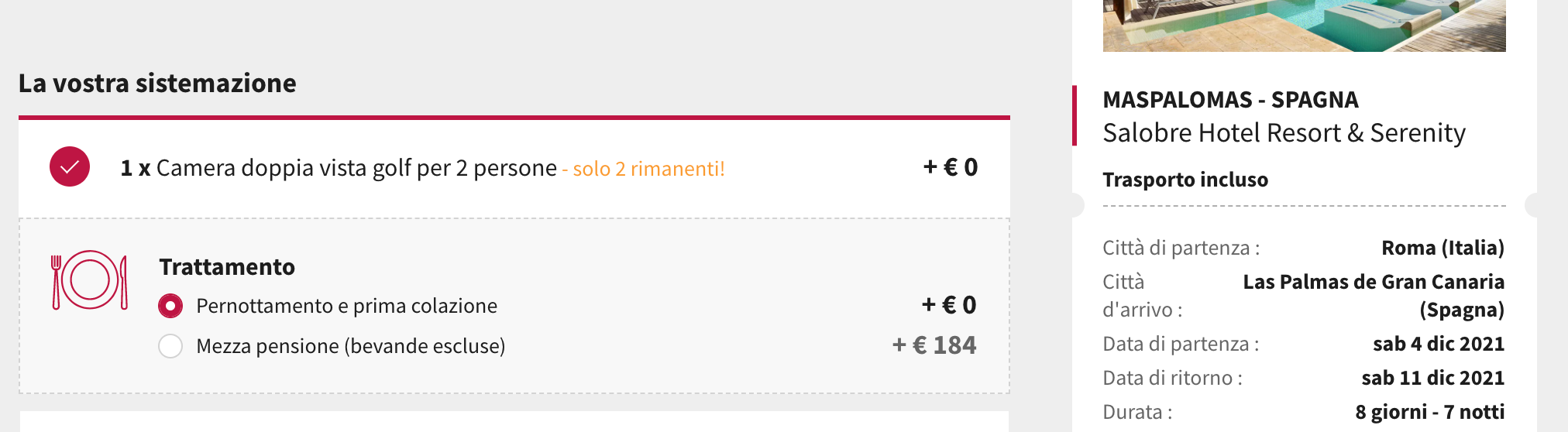The image size is (1568, 432).
Task: Click the red checkmark room selection icon
Action: coord(70,166)
